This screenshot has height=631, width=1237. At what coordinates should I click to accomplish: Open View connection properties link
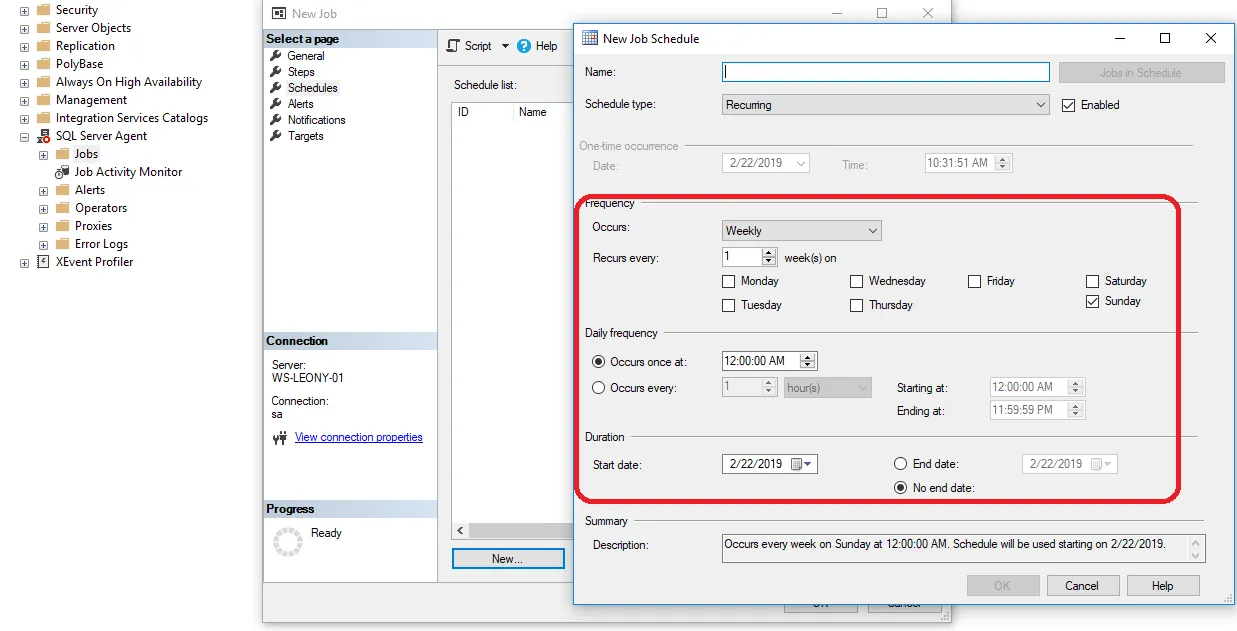359,438
